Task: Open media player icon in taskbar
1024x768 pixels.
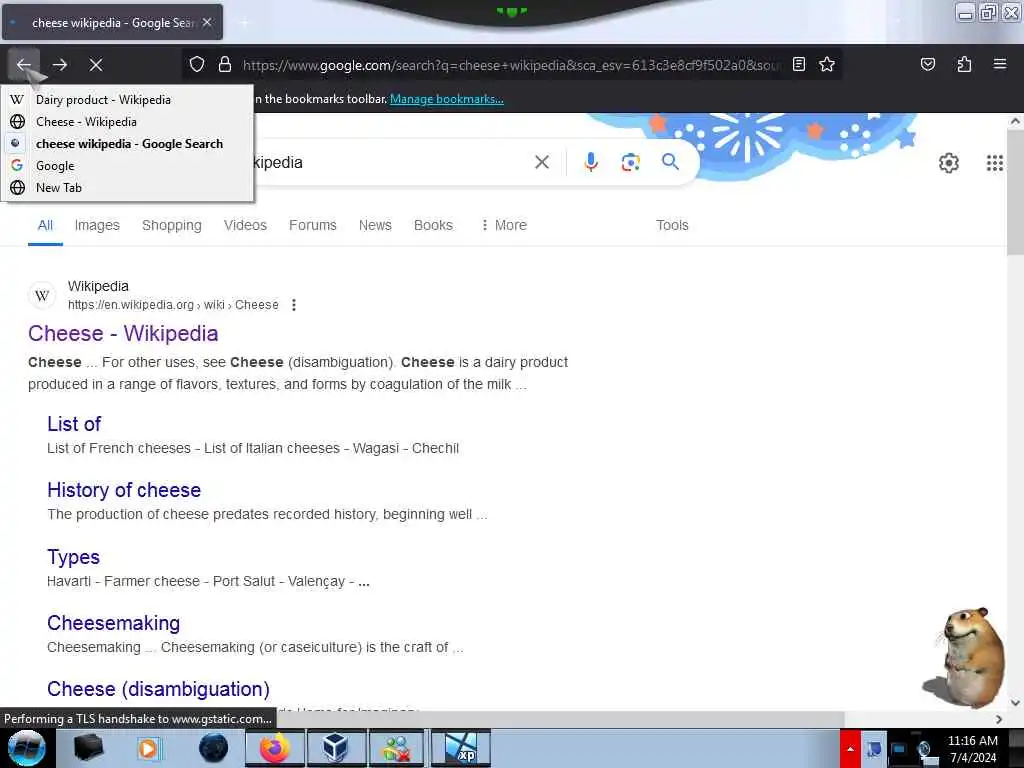Action: tap(149, 748)
